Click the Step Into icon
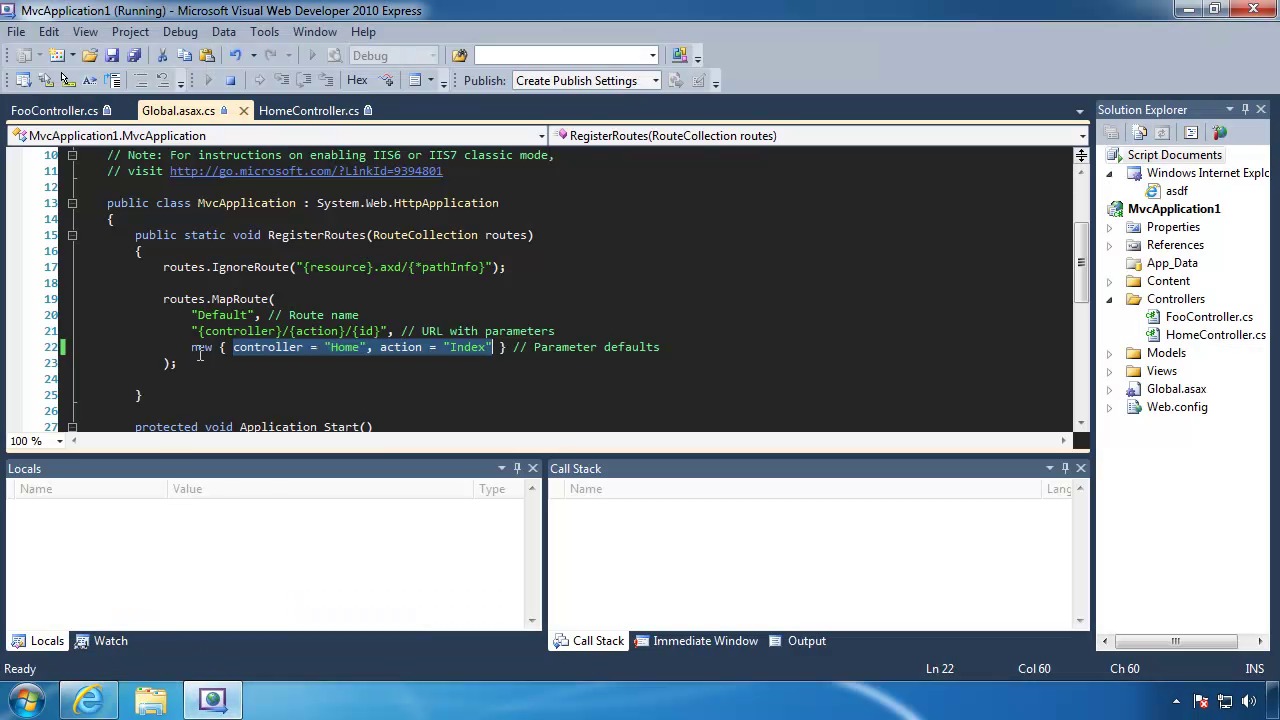 (282, 81)
